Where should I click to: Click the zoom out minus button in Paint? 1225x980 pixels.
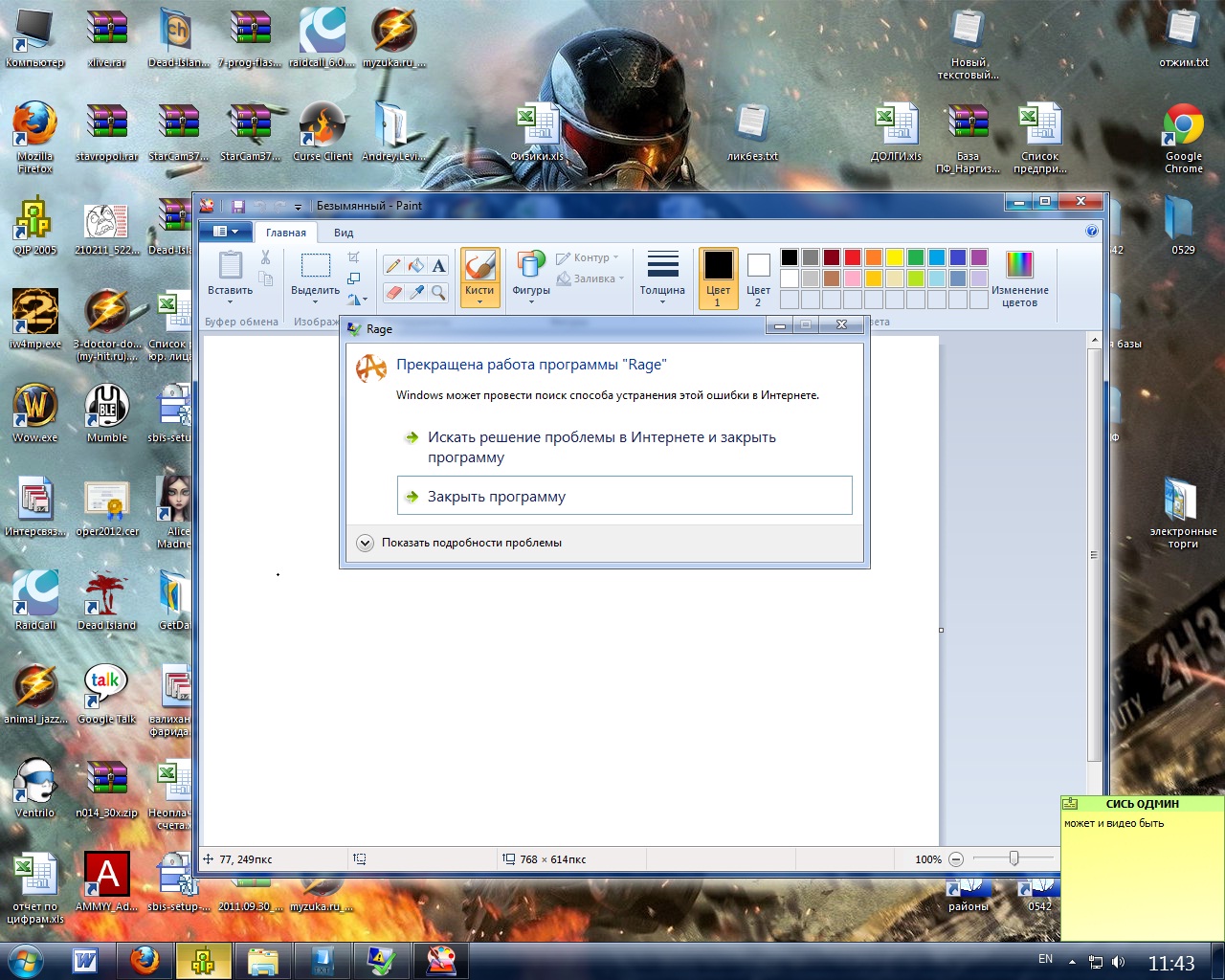pos(955,859)
